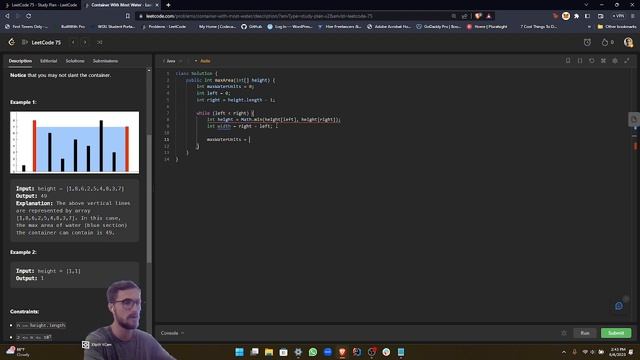Bookmark this page in address bar

(x=128, y=16)
